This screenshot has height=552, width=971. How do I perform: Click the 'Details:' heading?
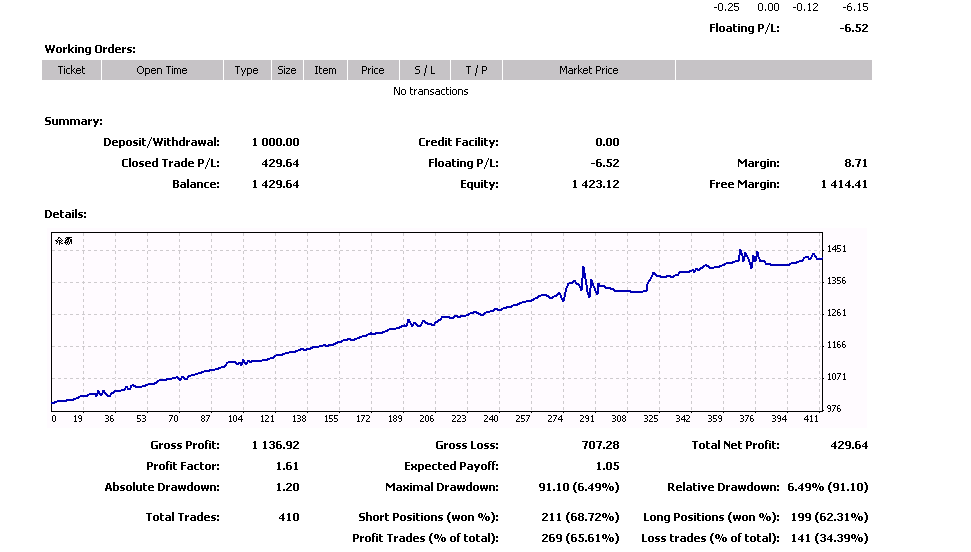[65, 214]
